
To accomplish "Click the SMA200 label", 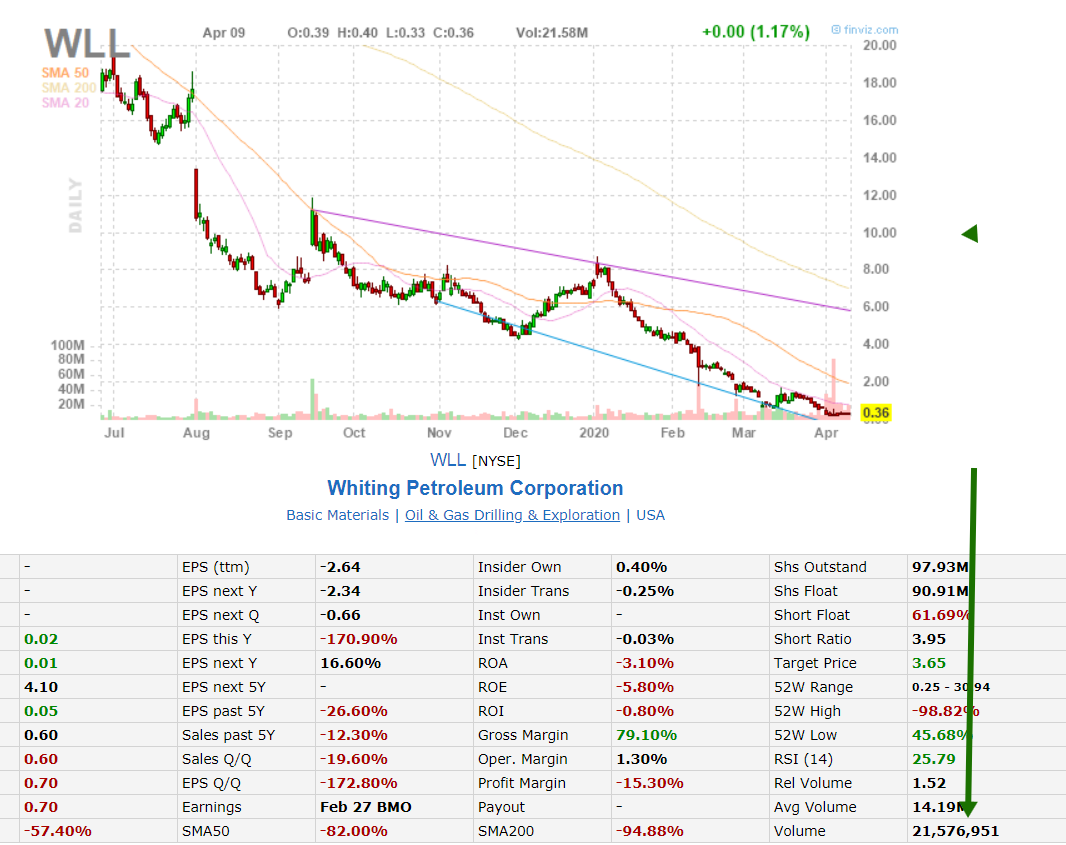I will [x=506, y=831].
